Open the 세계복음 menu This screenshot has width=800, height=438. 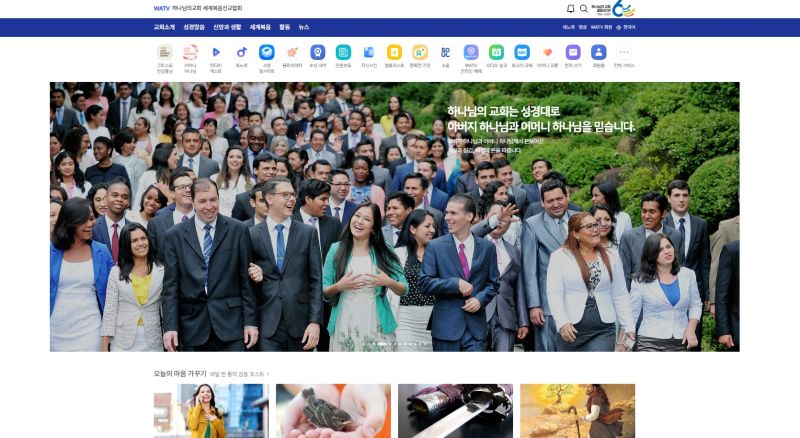(x=260, y=27)
